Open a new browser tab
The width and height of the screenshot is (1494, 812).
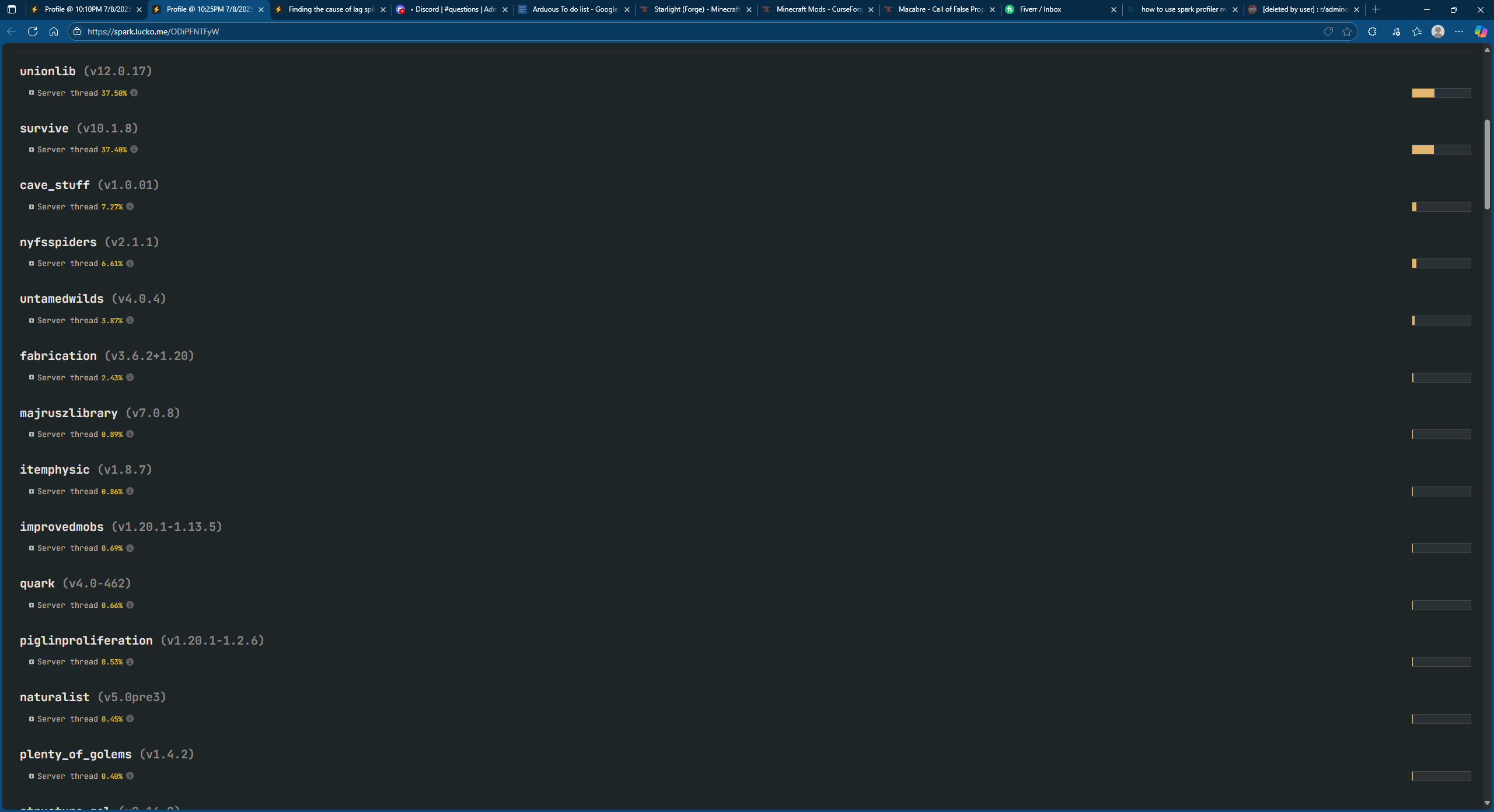click(1376, 9)
